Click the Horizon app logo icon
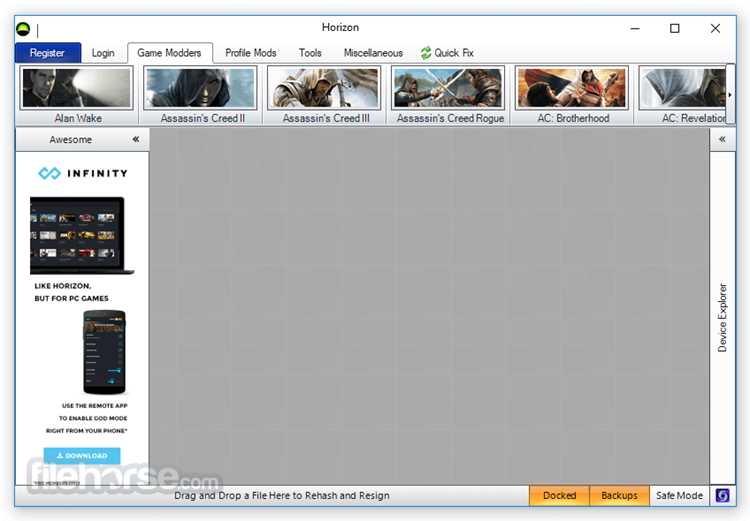 (x=23, y=29)
